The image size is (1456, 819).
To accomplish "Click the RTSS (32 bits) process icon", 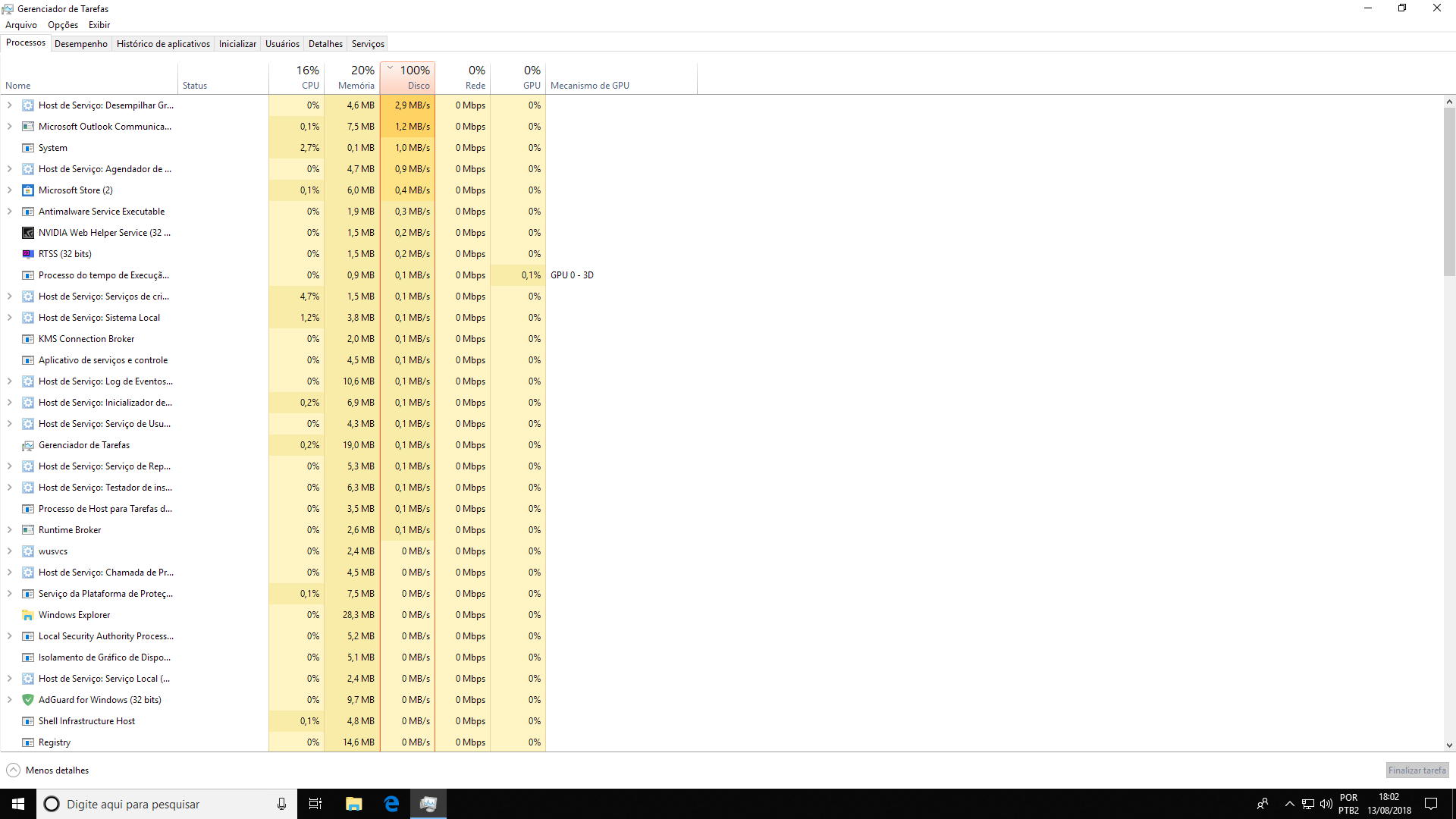I will click(28, 254).
